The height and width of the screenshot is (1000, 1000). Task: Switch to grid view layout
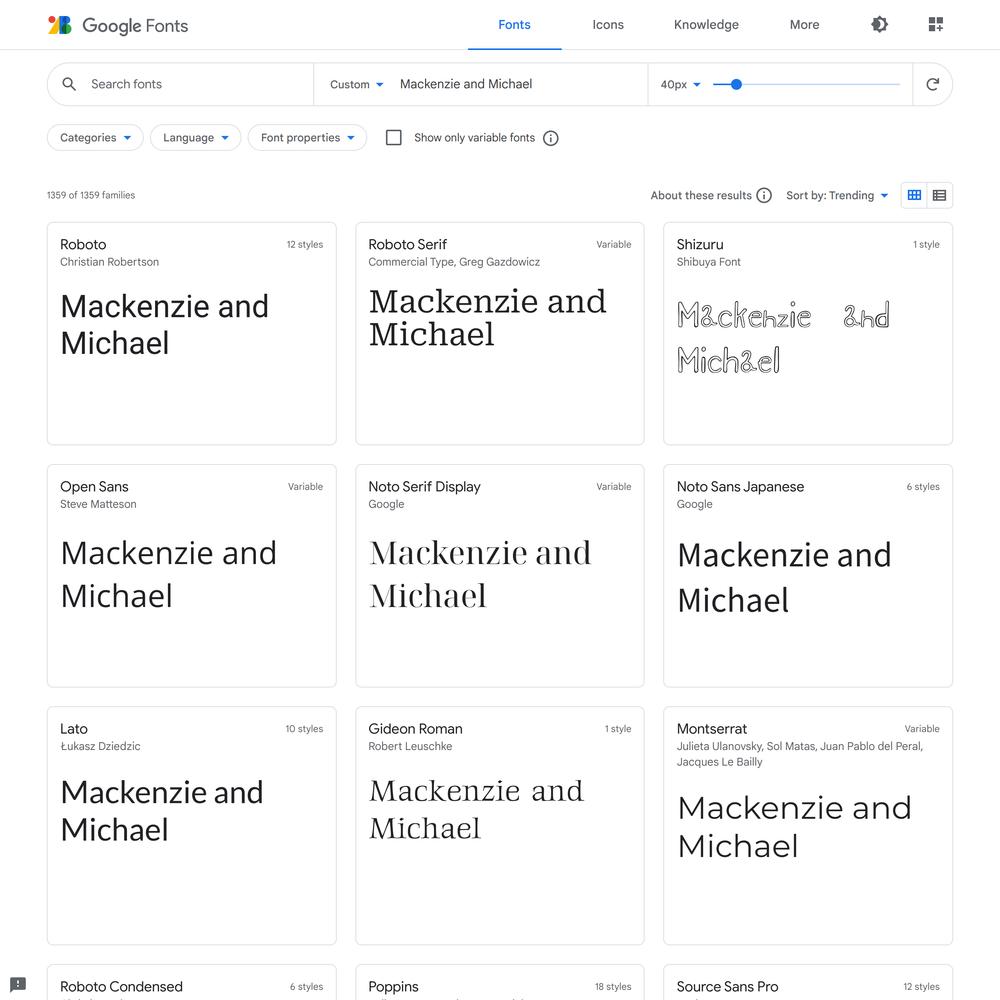[914, 196]
